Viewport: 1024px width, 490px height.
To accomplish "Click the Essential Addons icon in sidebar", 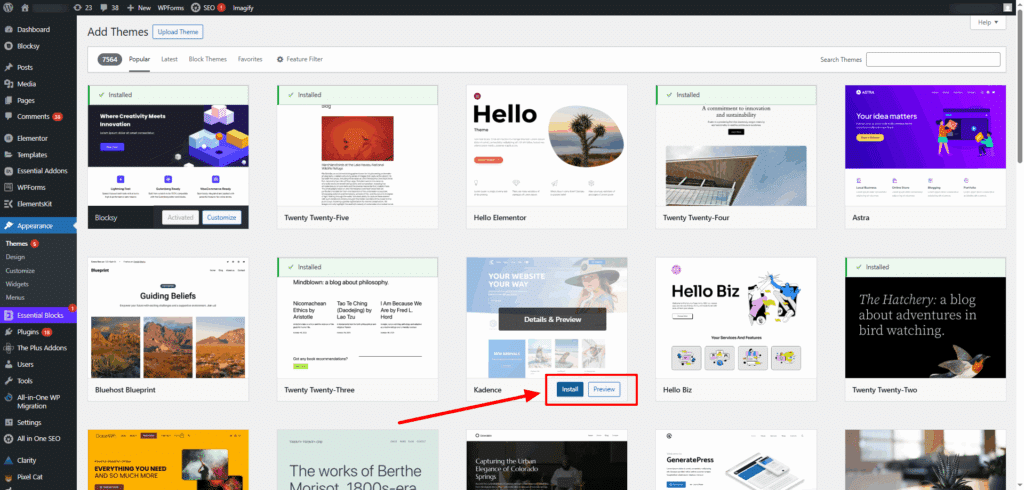I will point(8,171).
